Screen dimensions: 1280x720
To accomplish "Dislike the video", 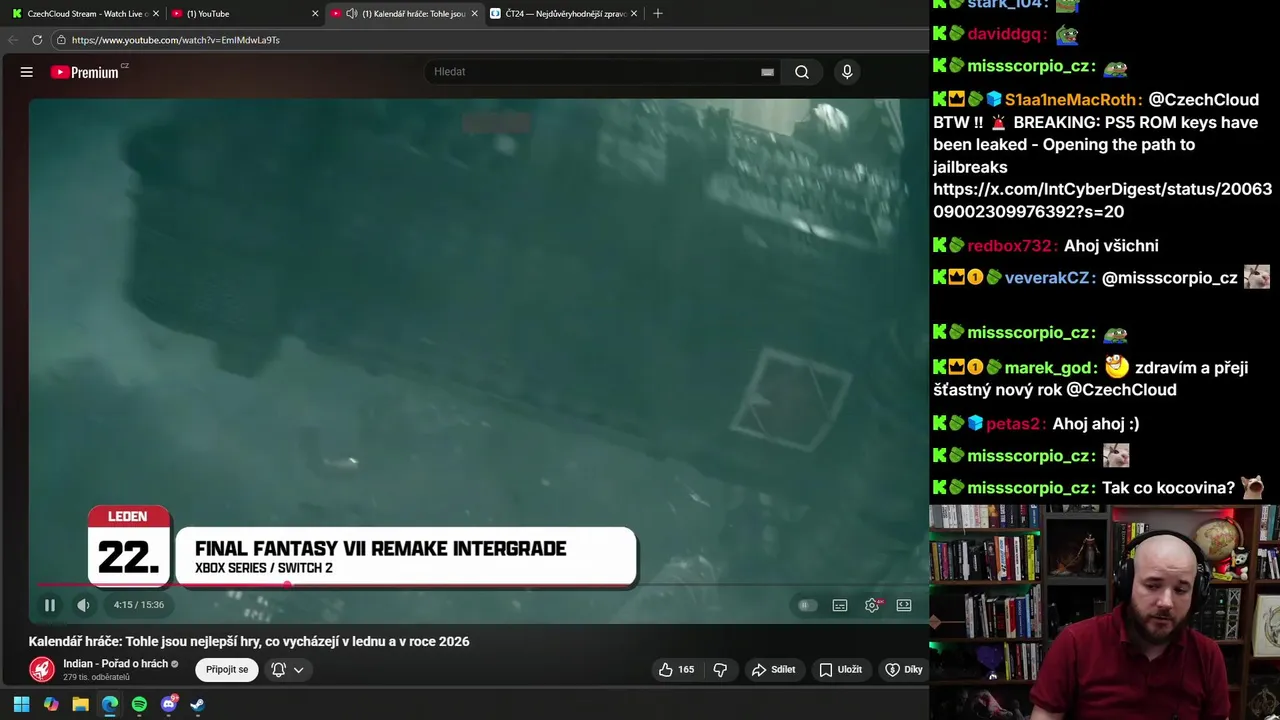I will (x=720, y=670).
